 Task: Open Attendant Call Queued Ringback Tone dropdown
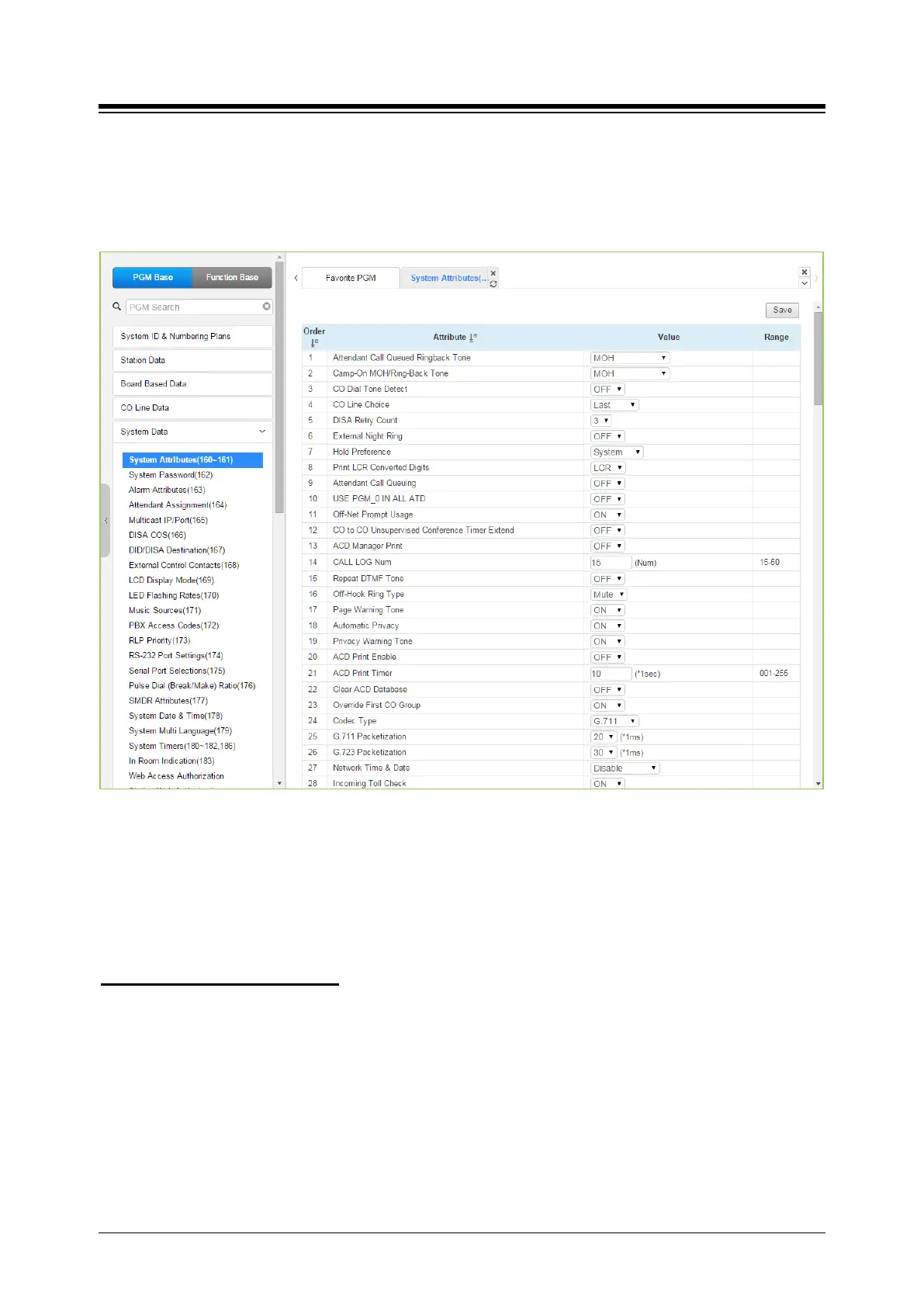coord(630,358)
